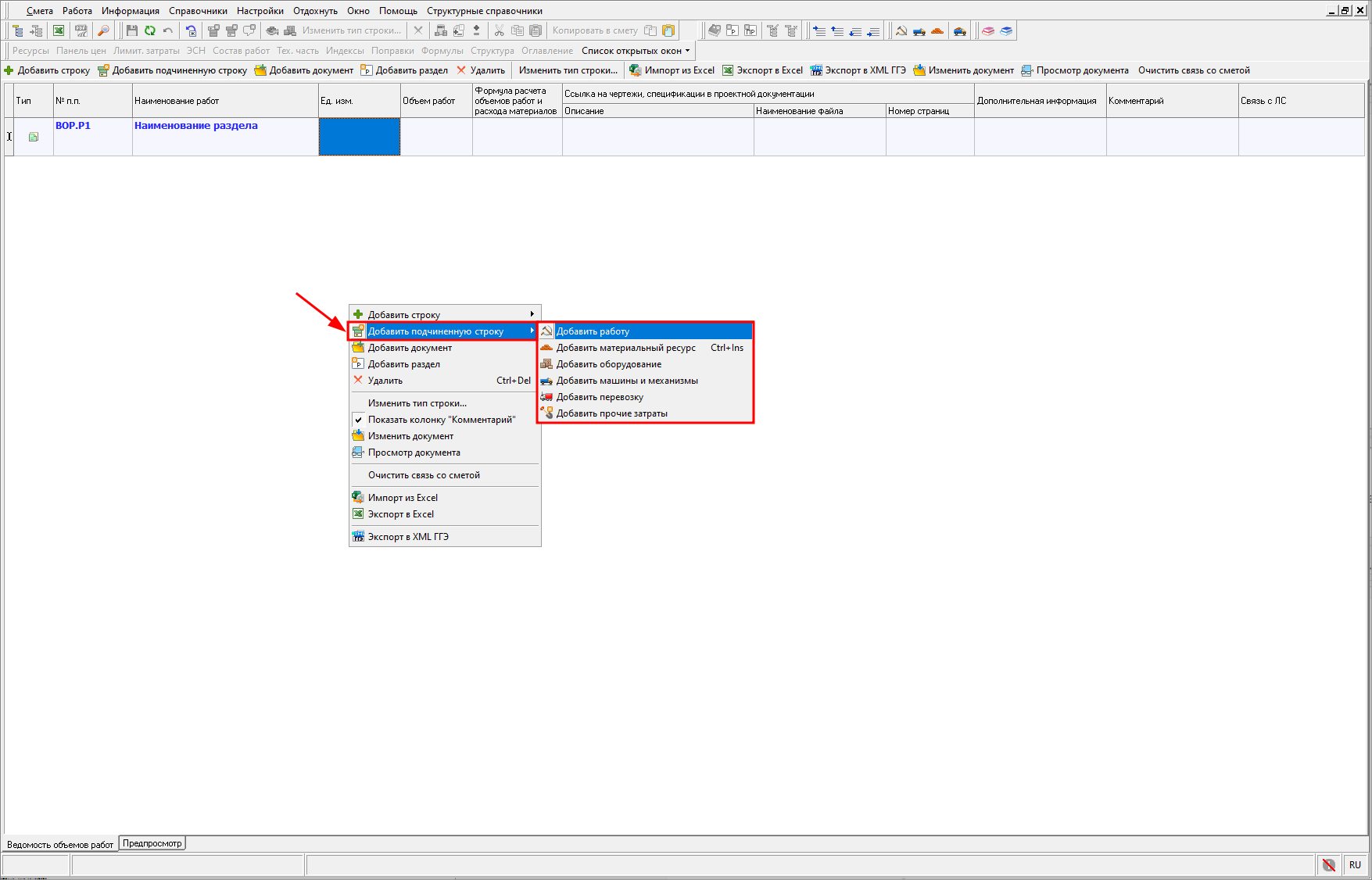The height and width of the screenshot is (880, 1372).
Task: Open the Справочники menu
Action: pos(198,11)
